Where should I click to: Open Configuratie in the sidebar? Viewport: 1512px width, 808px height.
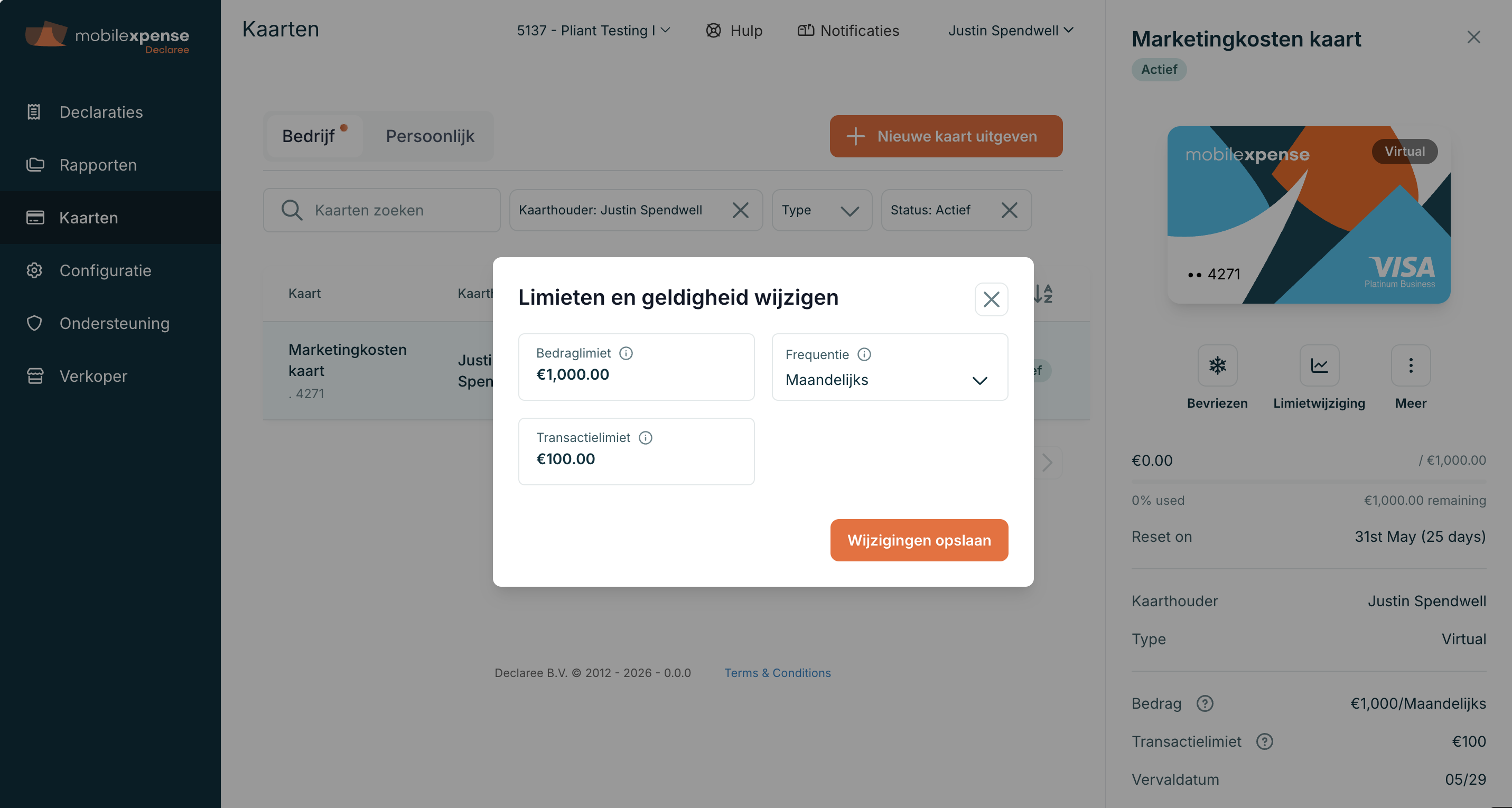[110, 270]
